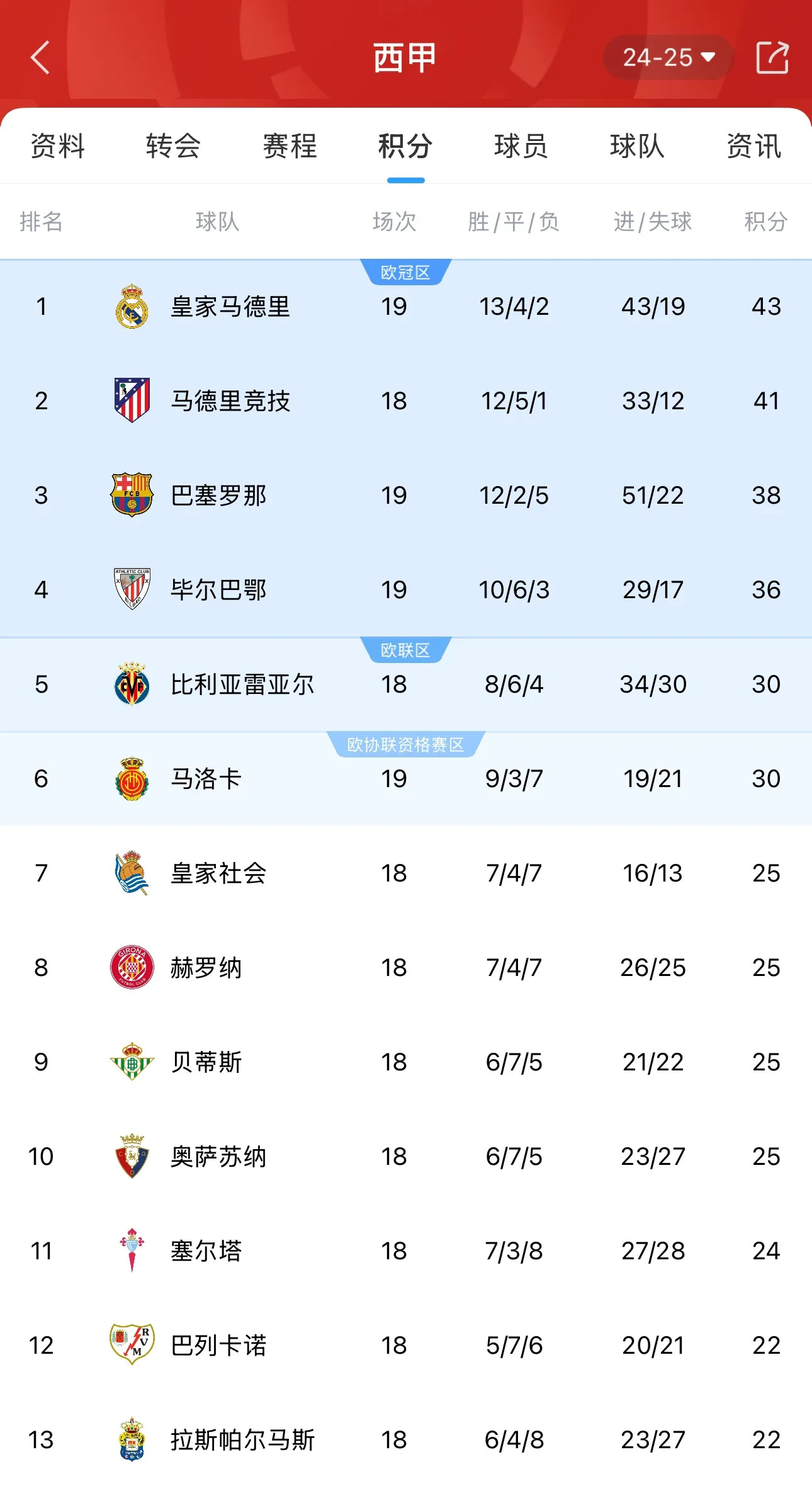This screenshot has height=1486, width=812.
Task: Switch to the 积分 standings tab
Action: [405, 146]
